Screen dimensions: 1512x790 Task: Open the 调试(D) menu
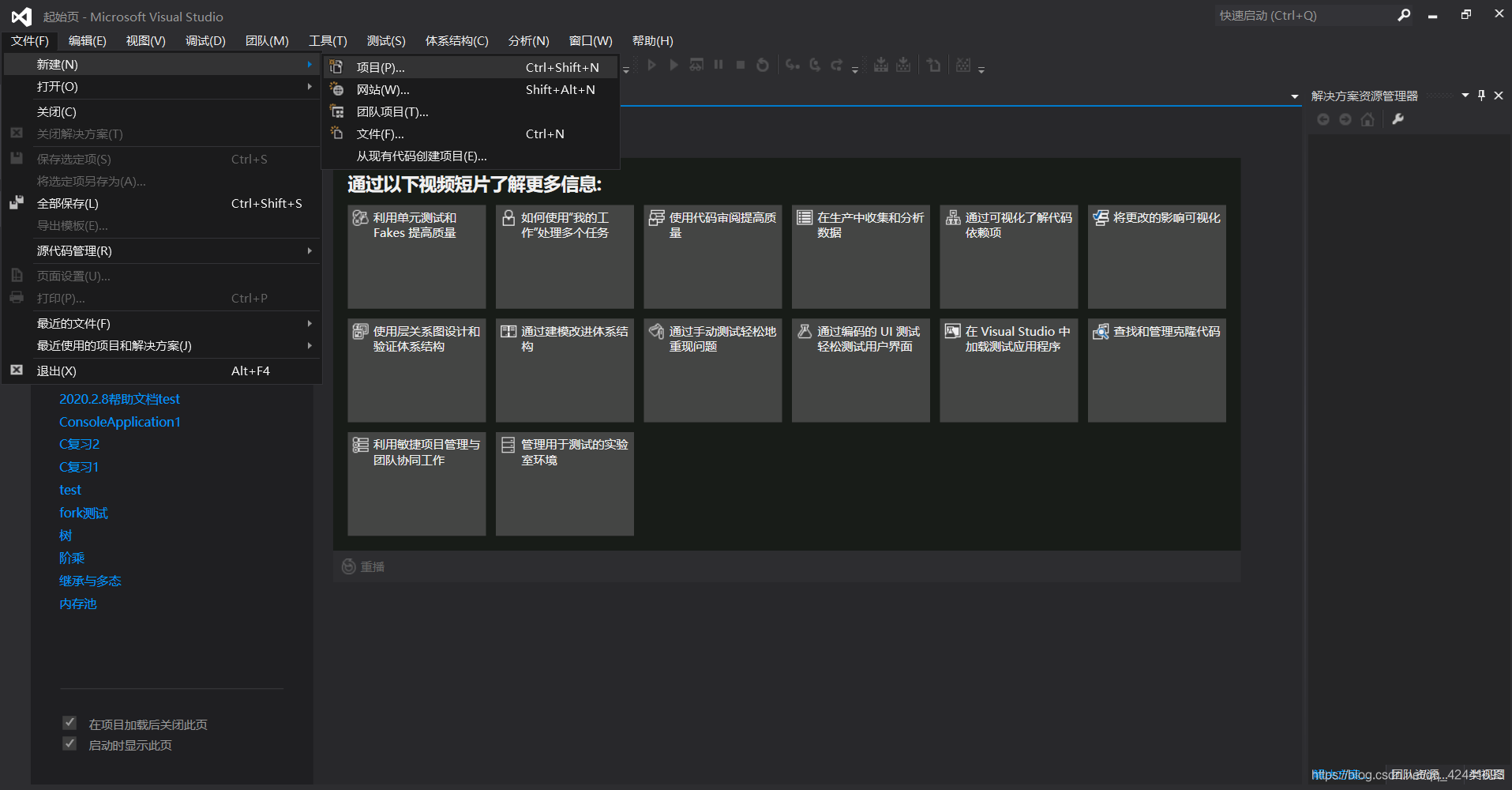(x=205, y=41)
